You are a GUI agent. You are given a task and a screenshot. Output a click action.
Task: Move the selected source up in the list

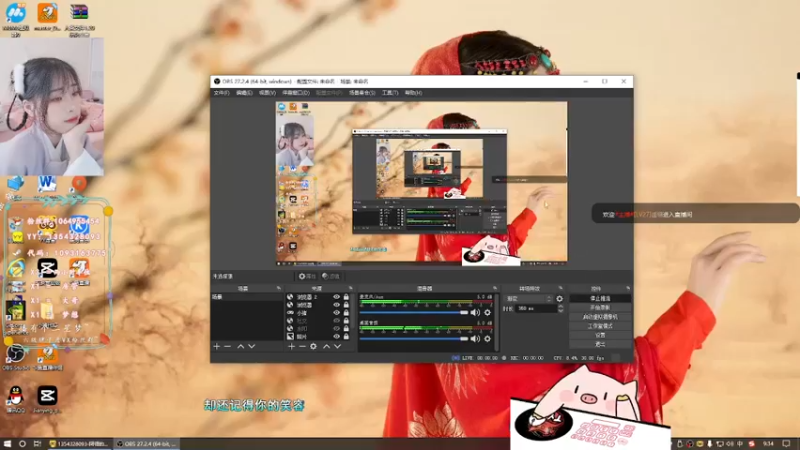pos(327,346)
